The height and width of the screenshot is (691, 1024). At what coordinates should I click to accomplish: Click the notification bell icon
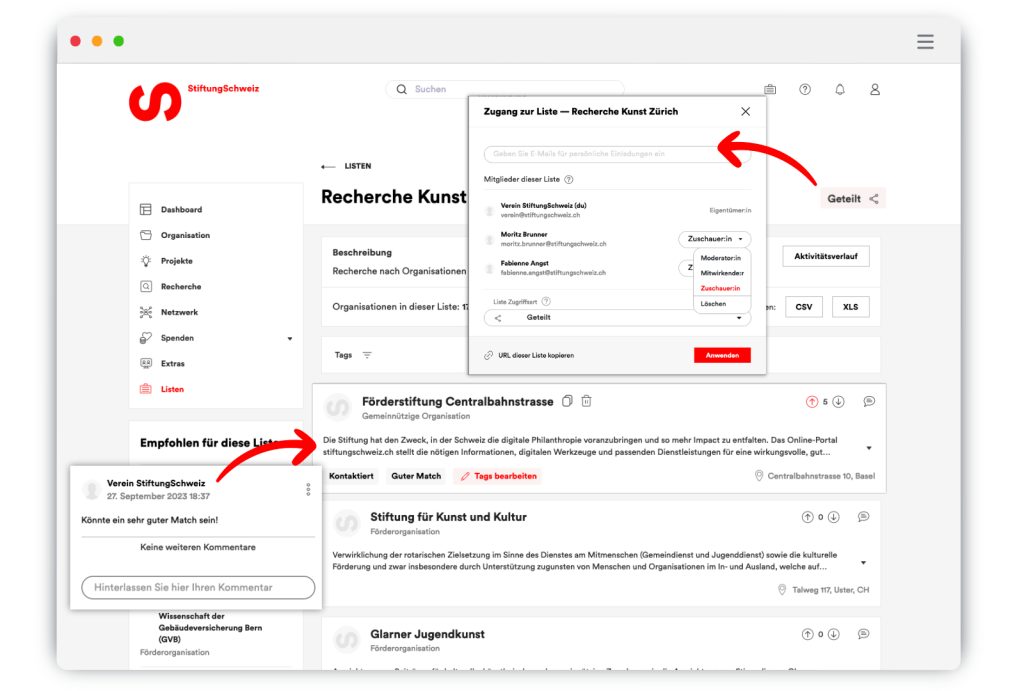(840, 89)
